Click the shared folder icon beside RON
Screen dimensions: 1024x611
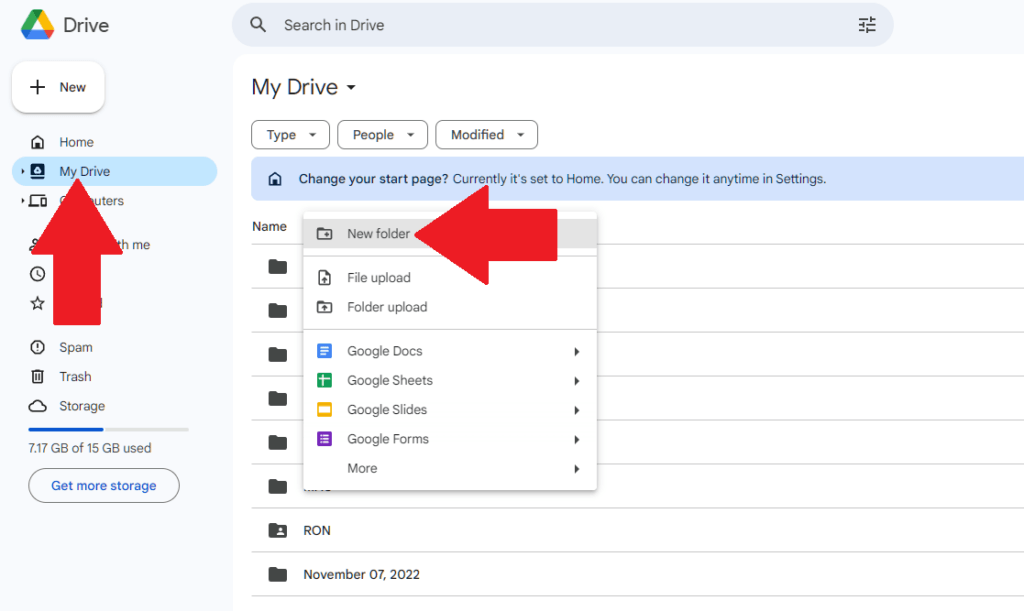(278, 530)
